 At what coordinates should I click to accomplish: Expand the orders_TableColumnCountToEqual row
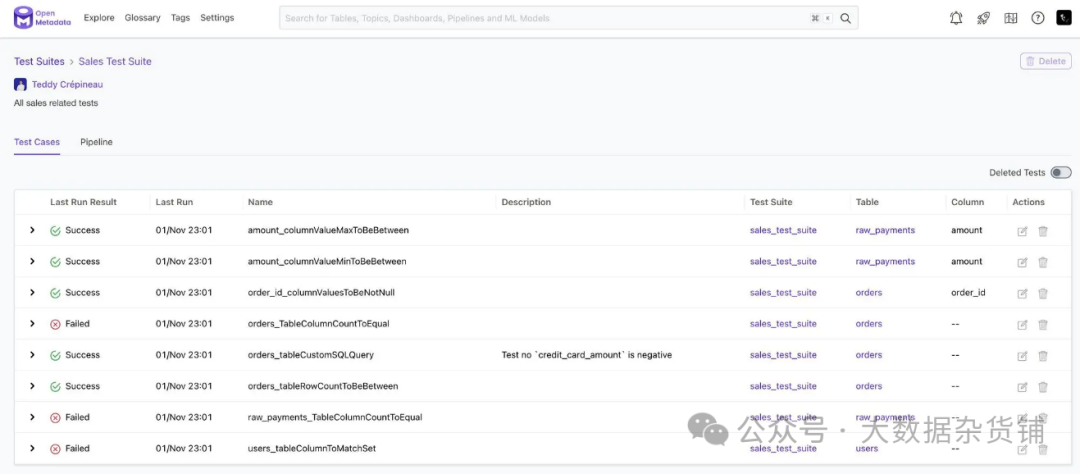point(32,324)
